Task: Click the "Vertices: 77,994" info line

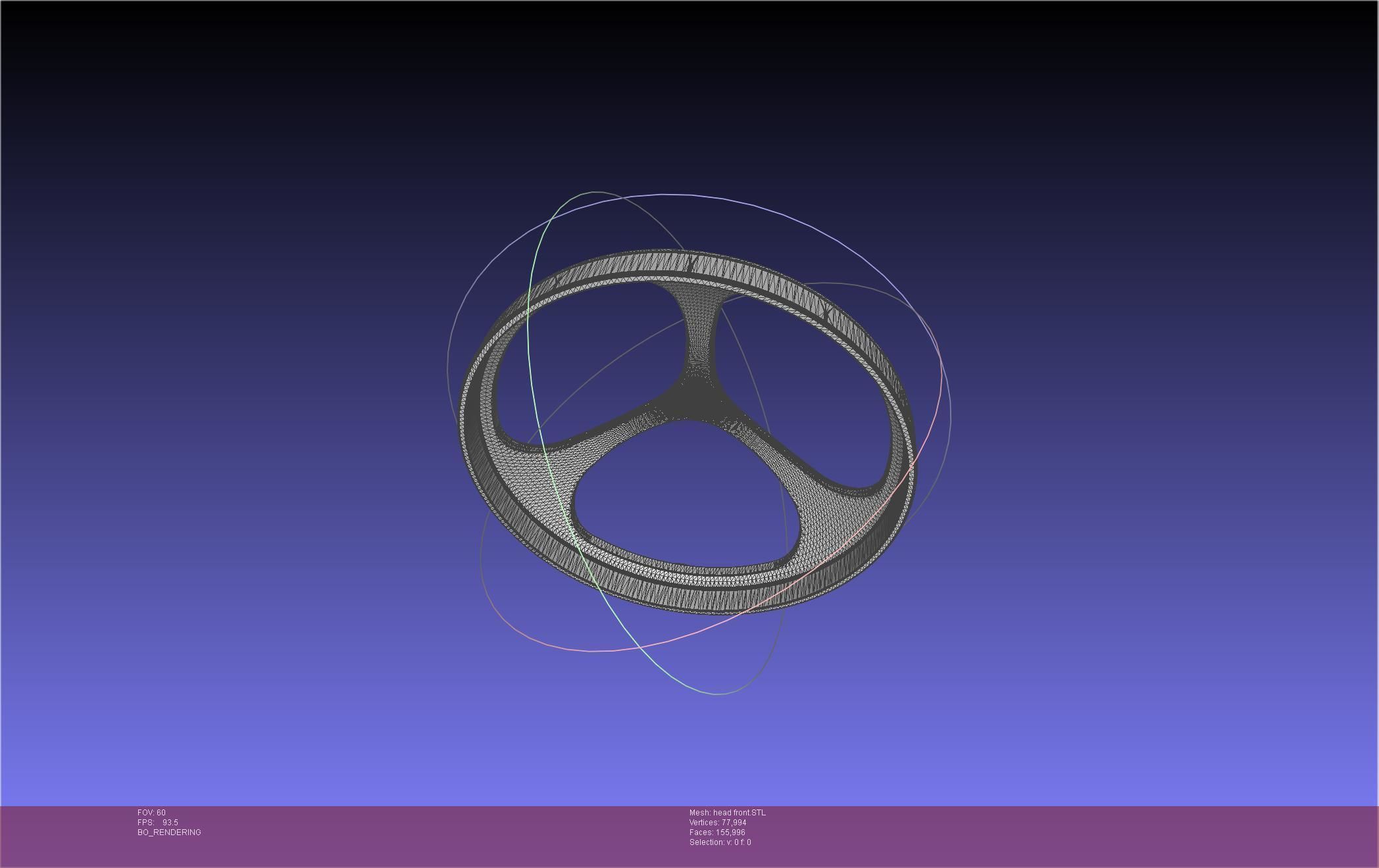Action: point(718,823)
